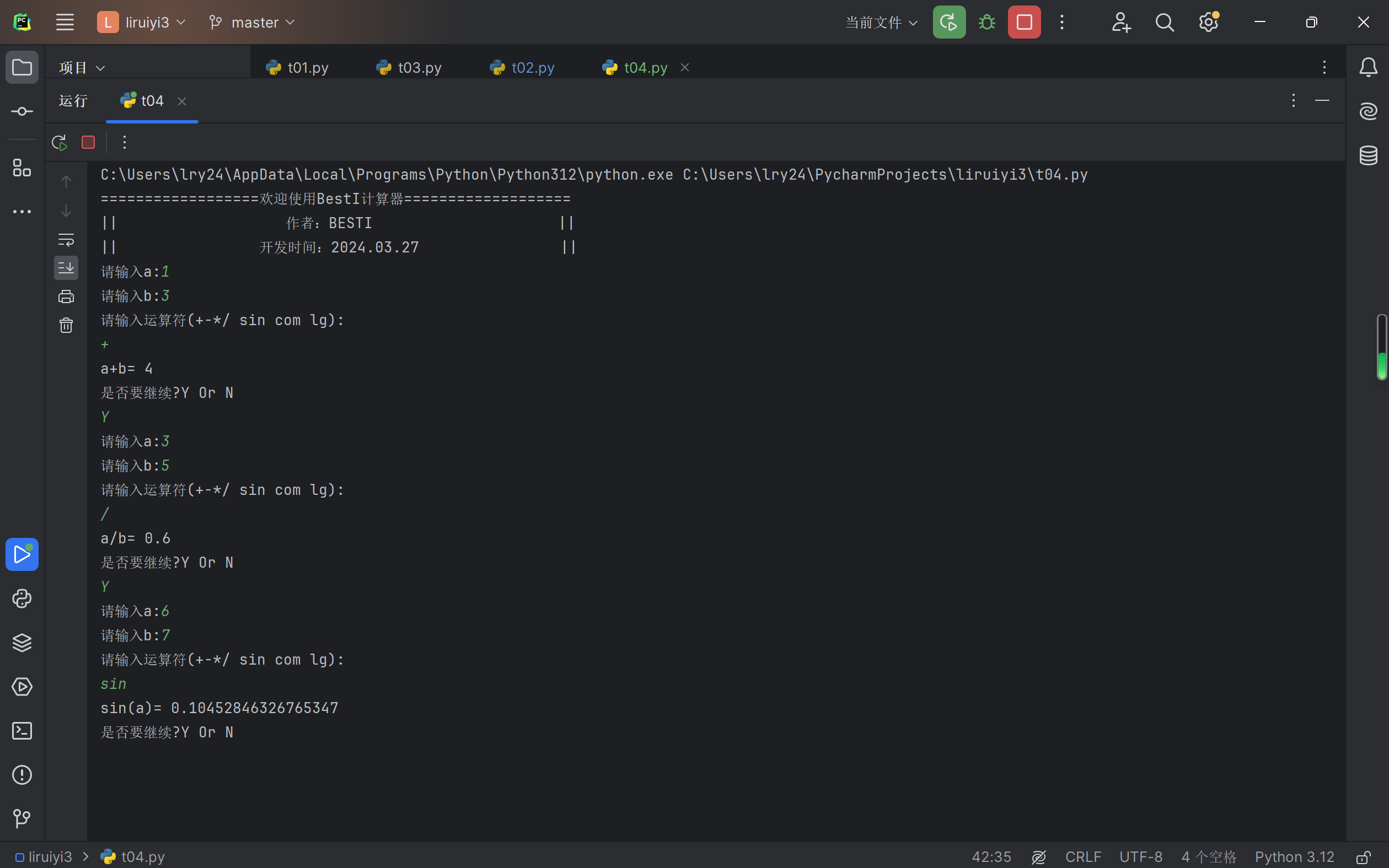Image resolution: width=1389 pixels, height=868 pixels.
Task: Open the Problems tool window
Action: click(x=22, y=774)
